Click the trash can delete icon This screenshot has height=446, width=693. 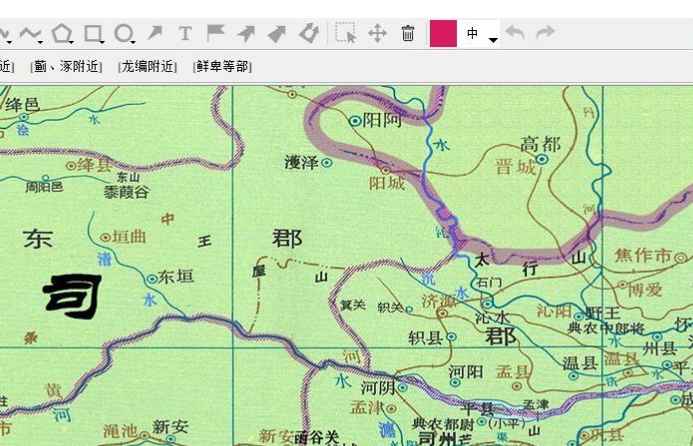tap(408, 33)
